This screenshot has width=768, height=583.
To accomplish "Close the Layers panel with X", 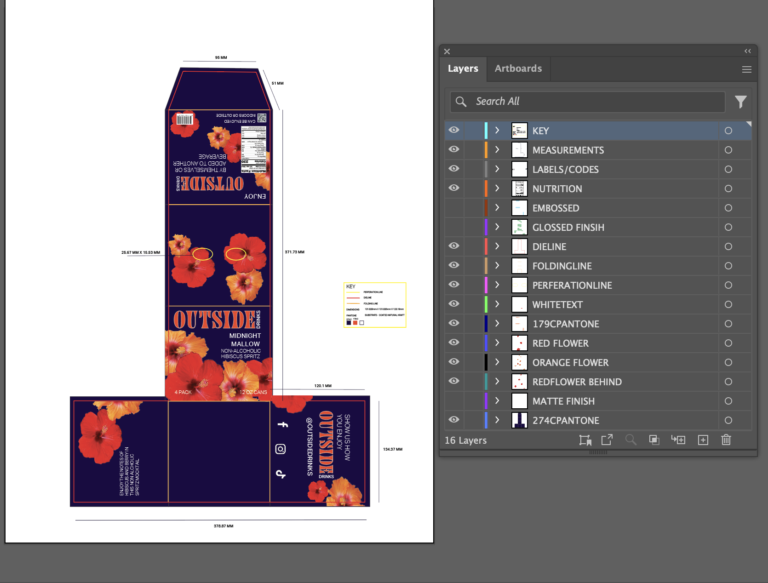I will (x=447, y=51).
